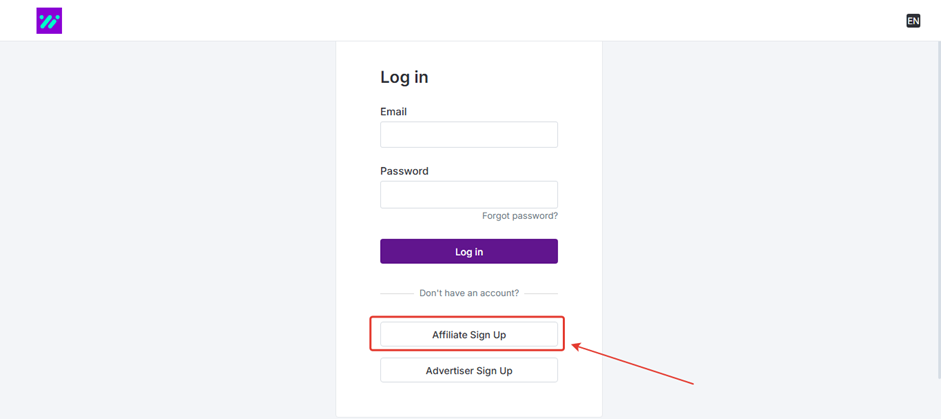Click blank space below Advertiser Sign Up

(468, 400)
